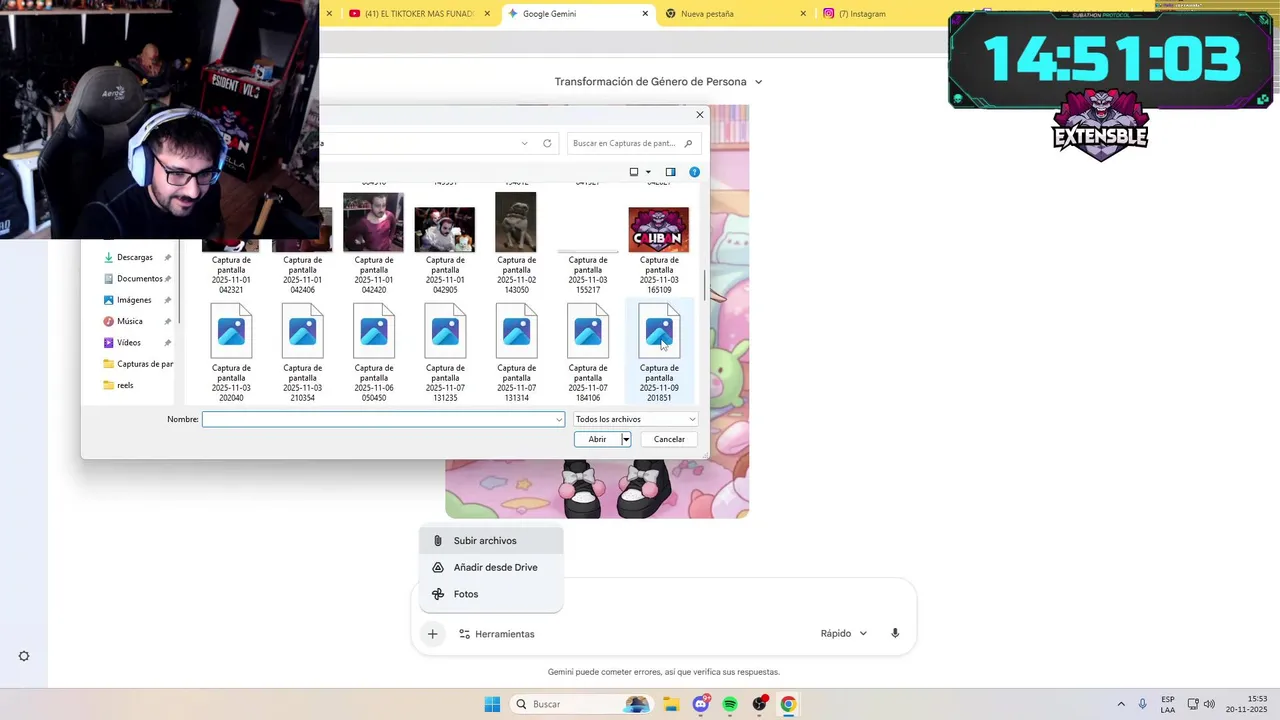This screenshot has width=1280, height=720.
Task: Show hidden system tray icons chevron
Action: [1121, 704]
